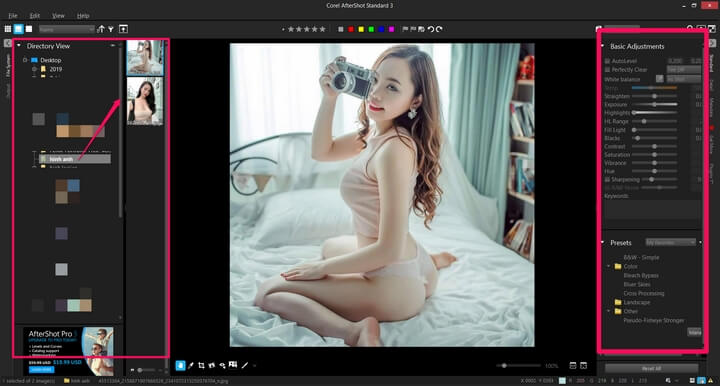720x386 pixels.
Task: Switch to thumbnail grid view
Action: (x=8, y=29)
